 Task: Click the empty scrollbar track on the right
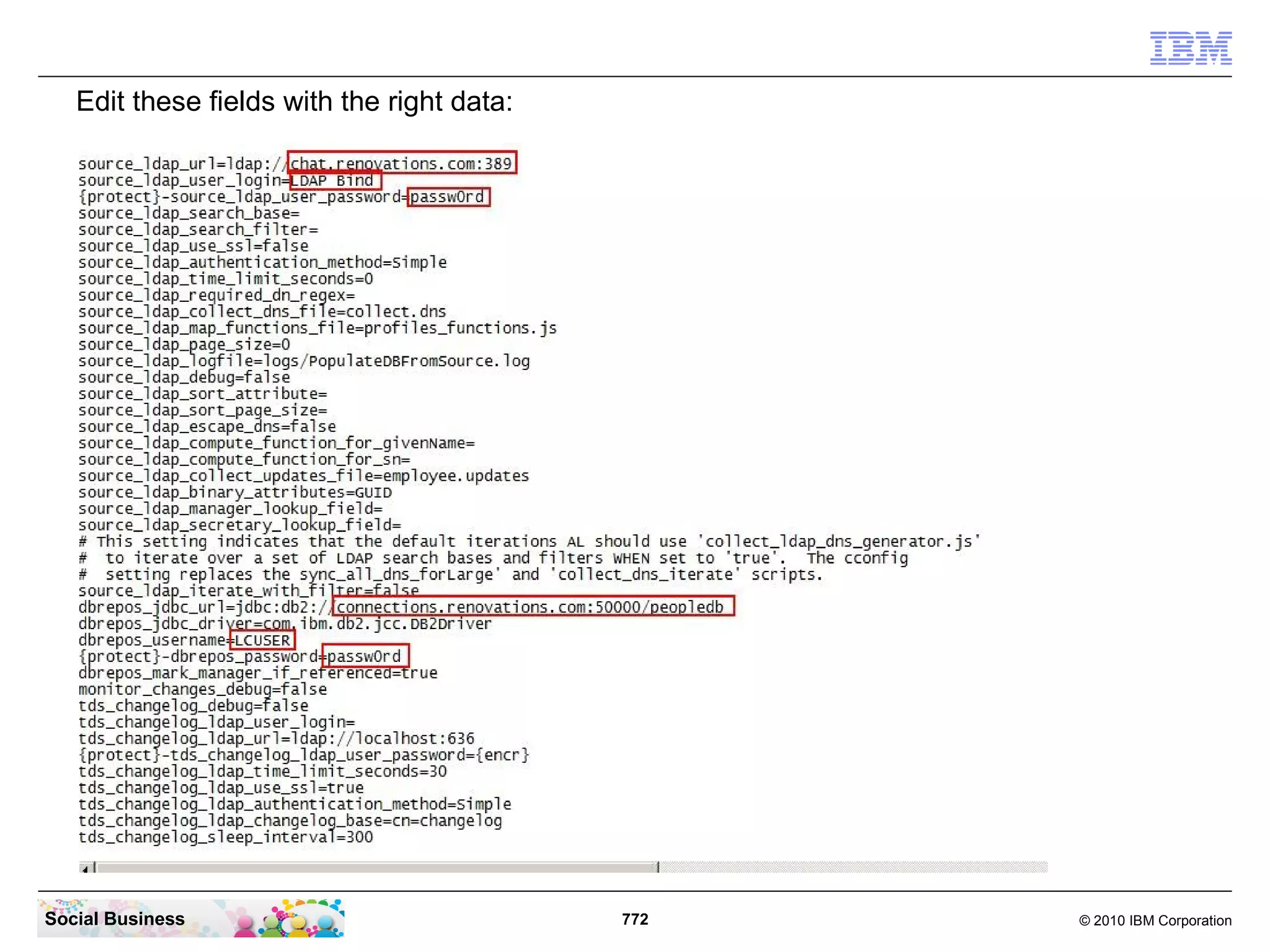pos(853,868)
